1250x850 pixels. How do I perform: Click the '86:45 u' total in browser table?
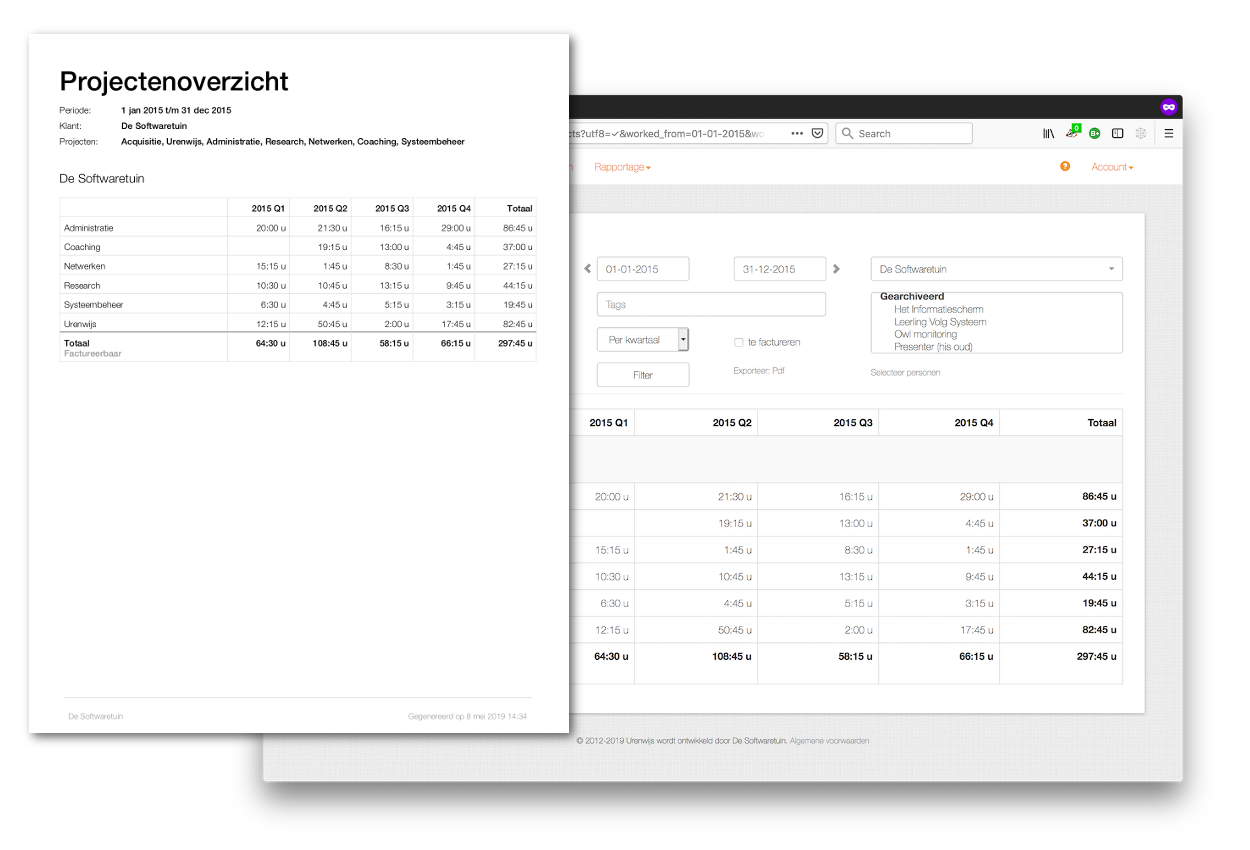point(1099,496)
